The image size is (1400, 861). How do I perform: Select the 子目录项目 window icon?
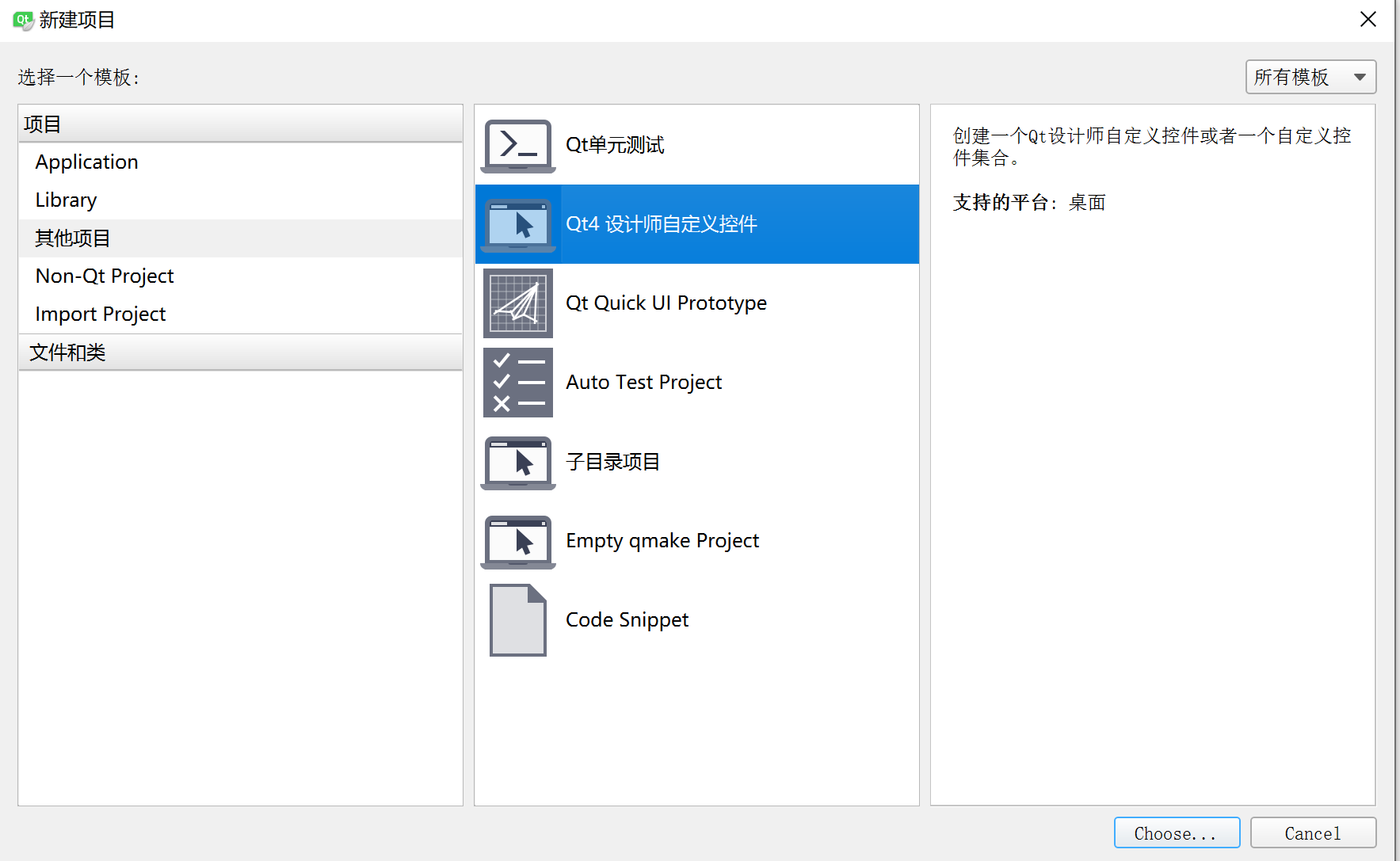click(x=517, y=463)
